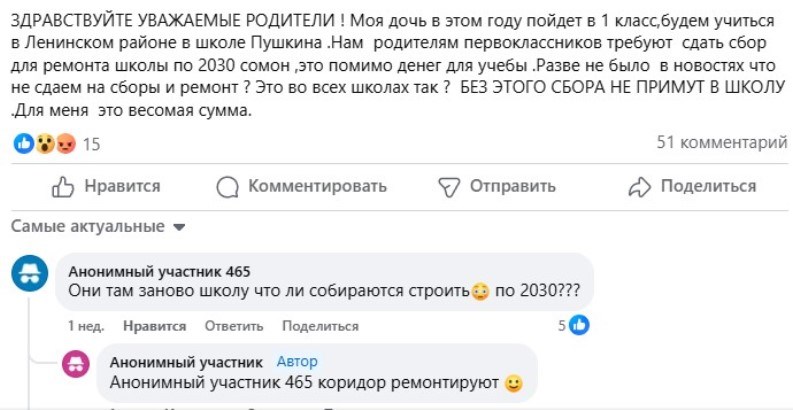This screenshot has width=793, height=410.
Task: Click the speech bubble Комментировать icon
Action: coord(228,186)
